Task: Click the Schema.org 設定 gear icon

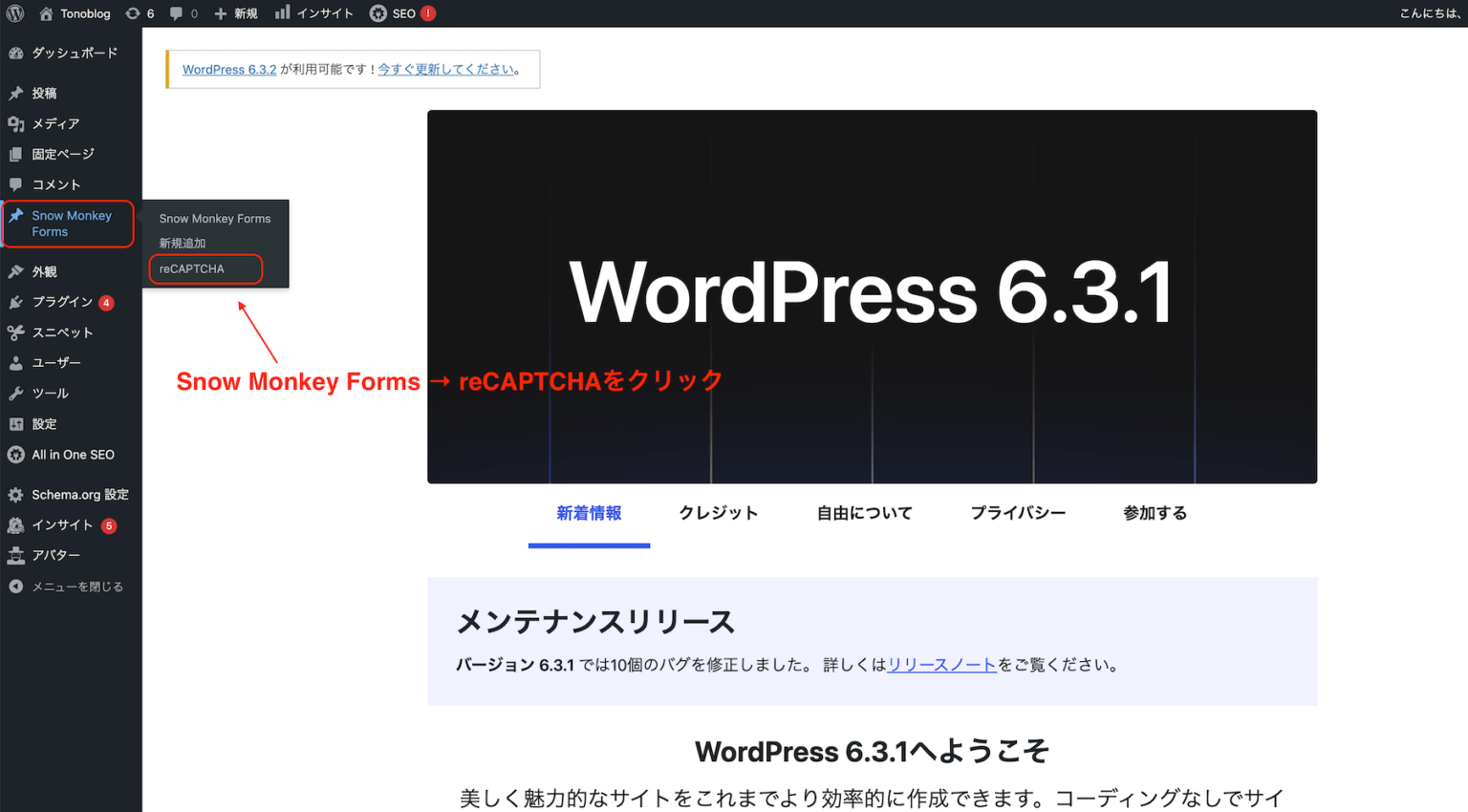Action: [x=15, y=494]
